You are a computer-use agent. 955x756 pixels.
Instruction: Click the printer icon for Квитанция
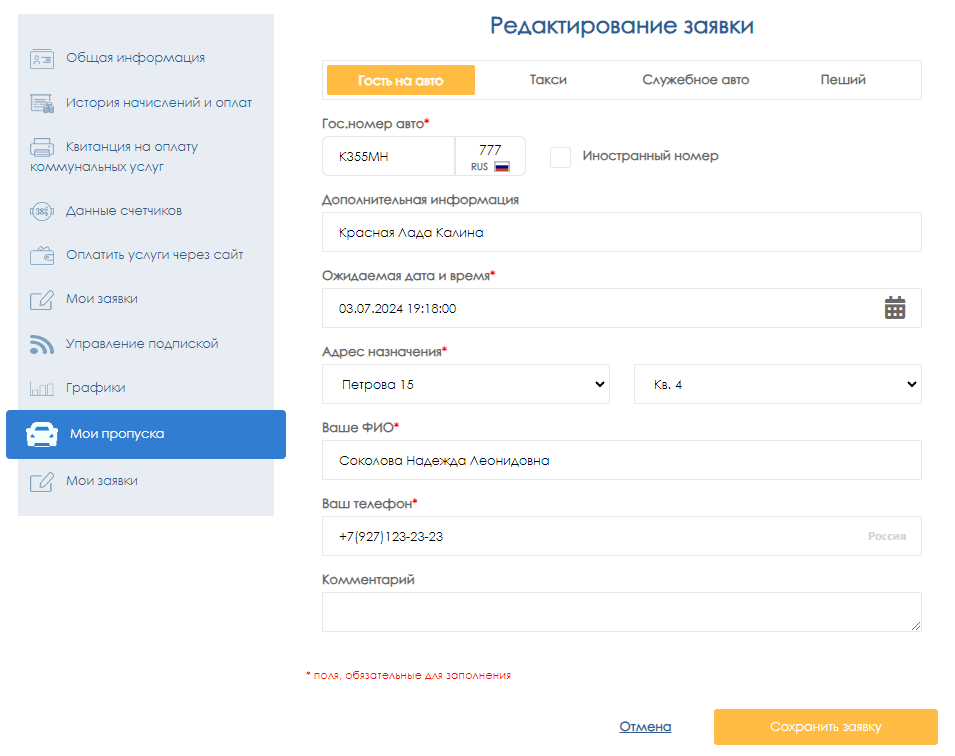pos(42,147)
